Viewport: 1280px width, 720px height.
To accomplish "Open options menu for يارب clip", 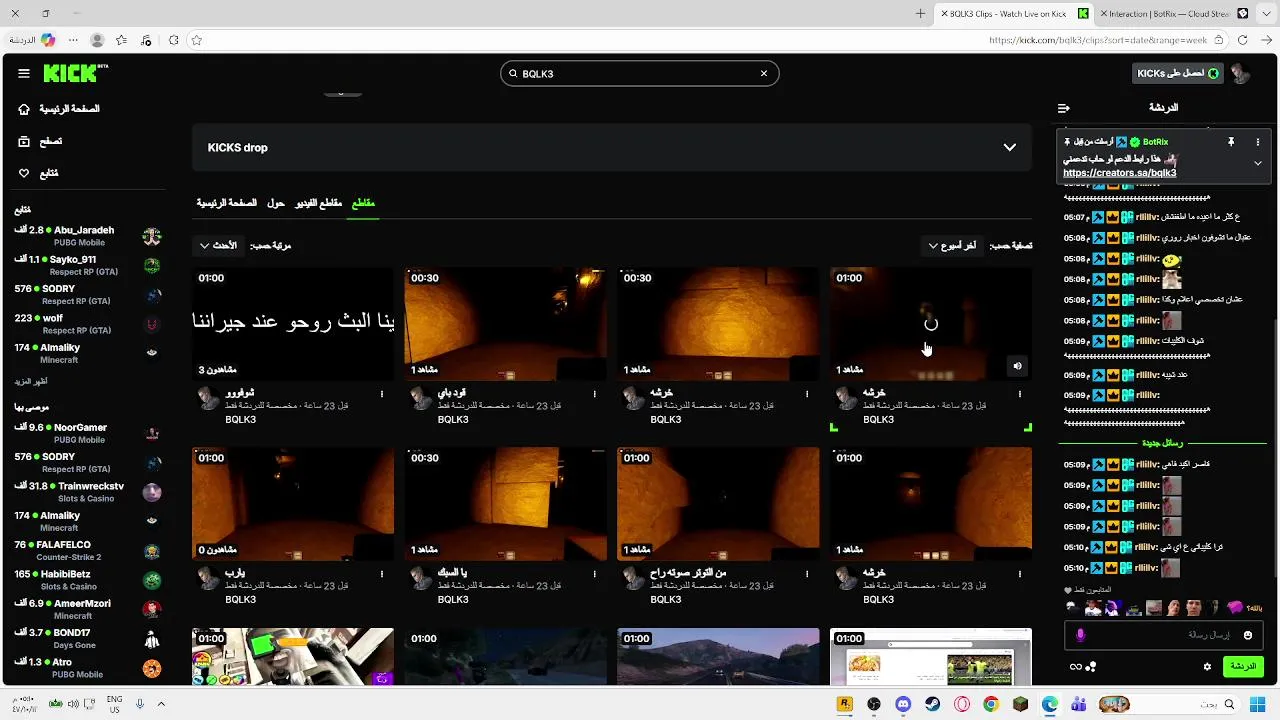I will point(382,574).
